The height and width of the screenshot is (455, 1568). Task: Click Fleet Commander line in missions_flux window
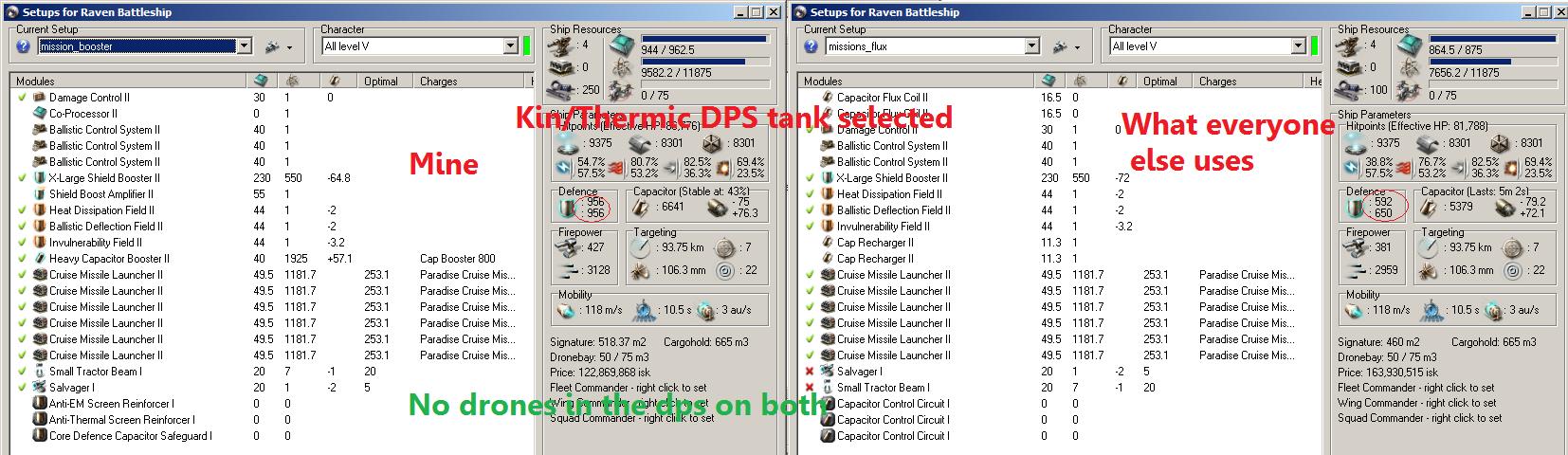1416,387
